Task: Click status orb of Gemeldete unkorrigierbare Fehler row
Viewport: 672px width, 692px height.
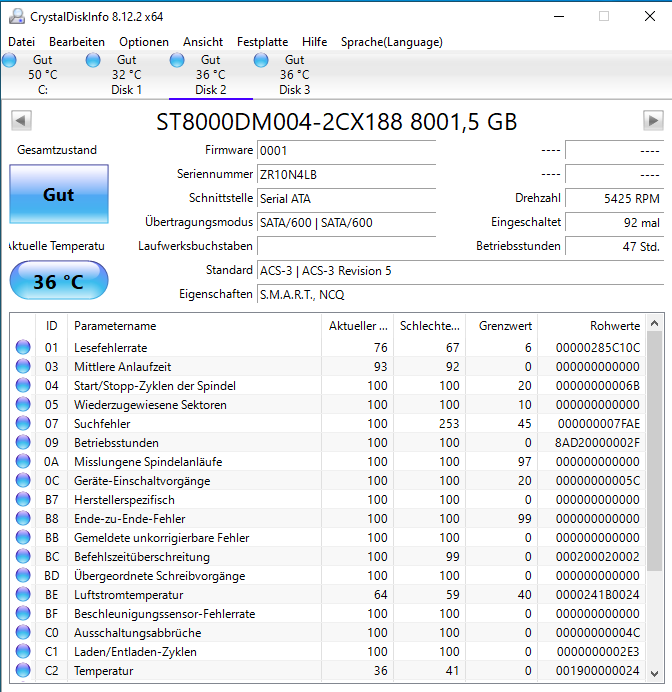Action: (x=23, y=537)
